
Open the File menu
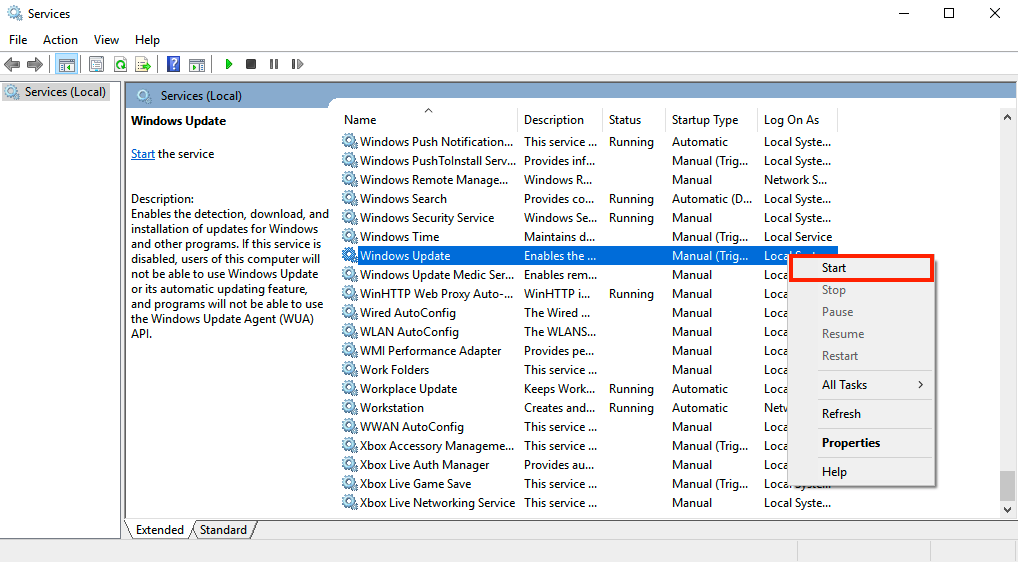18,40
